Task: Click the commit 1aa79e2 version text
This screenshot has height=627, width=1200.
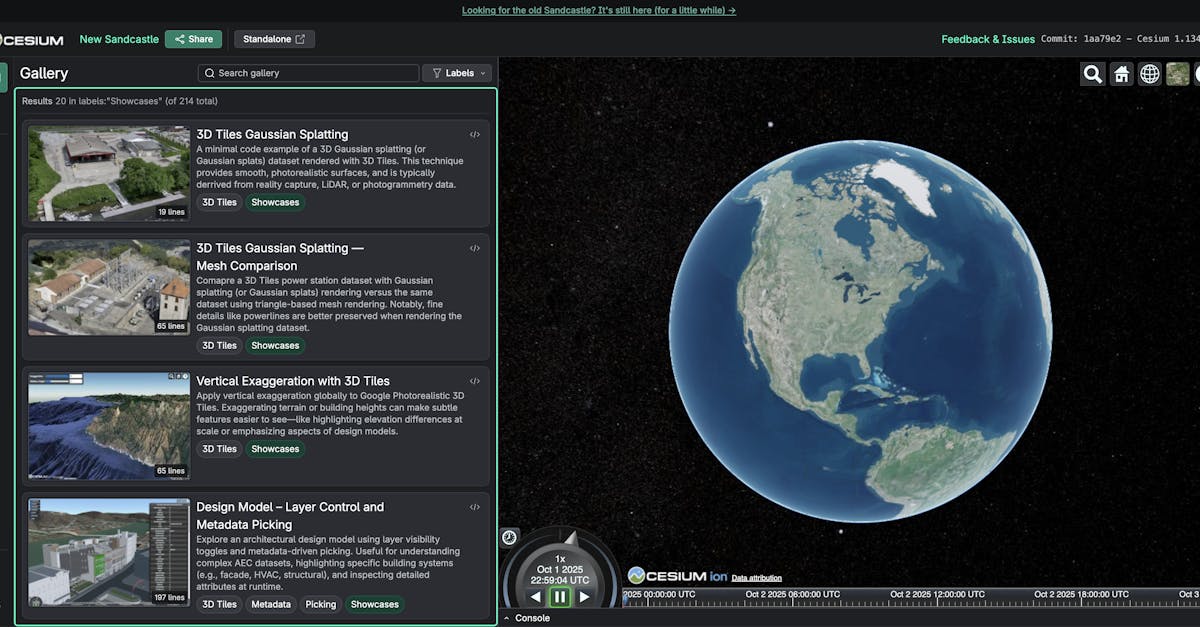Action: click(x=1120, y=39)
